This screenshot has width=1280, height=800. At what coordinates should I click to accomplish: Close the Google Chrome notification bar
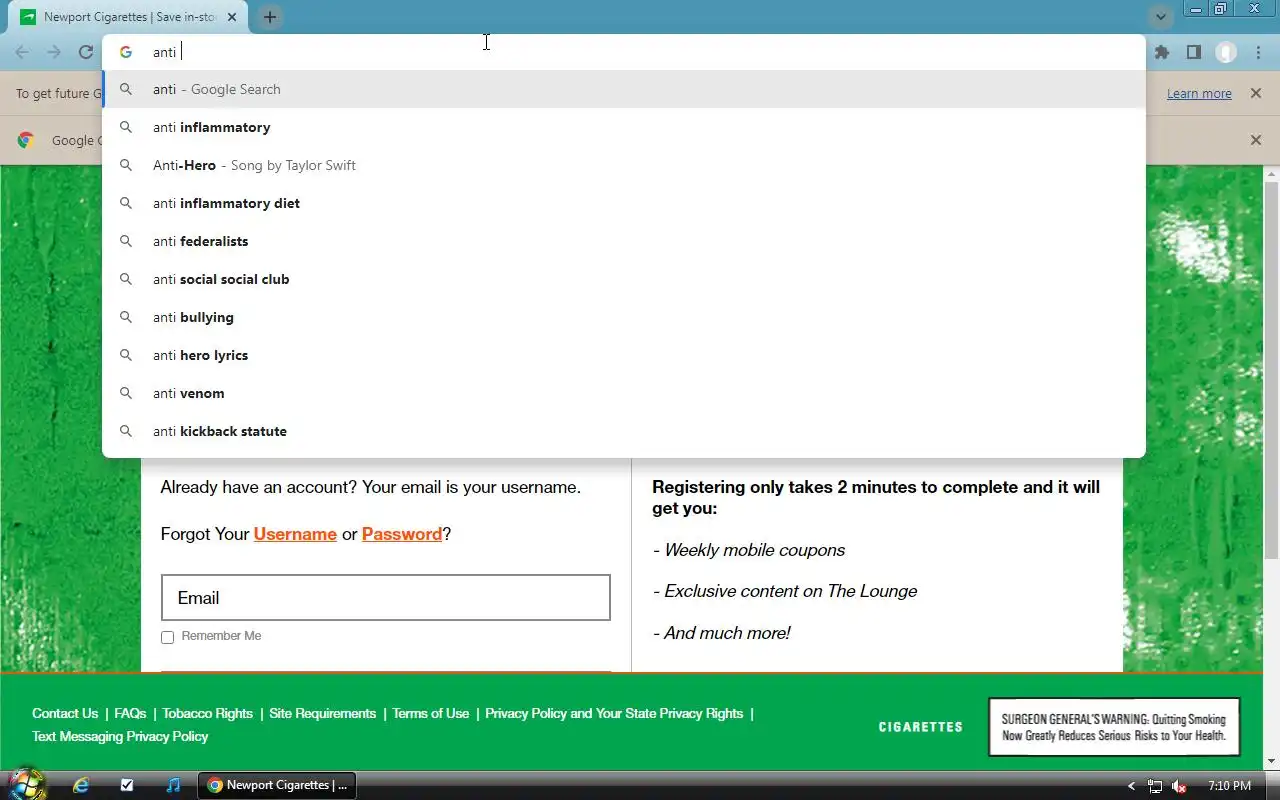pos(1256,140)
